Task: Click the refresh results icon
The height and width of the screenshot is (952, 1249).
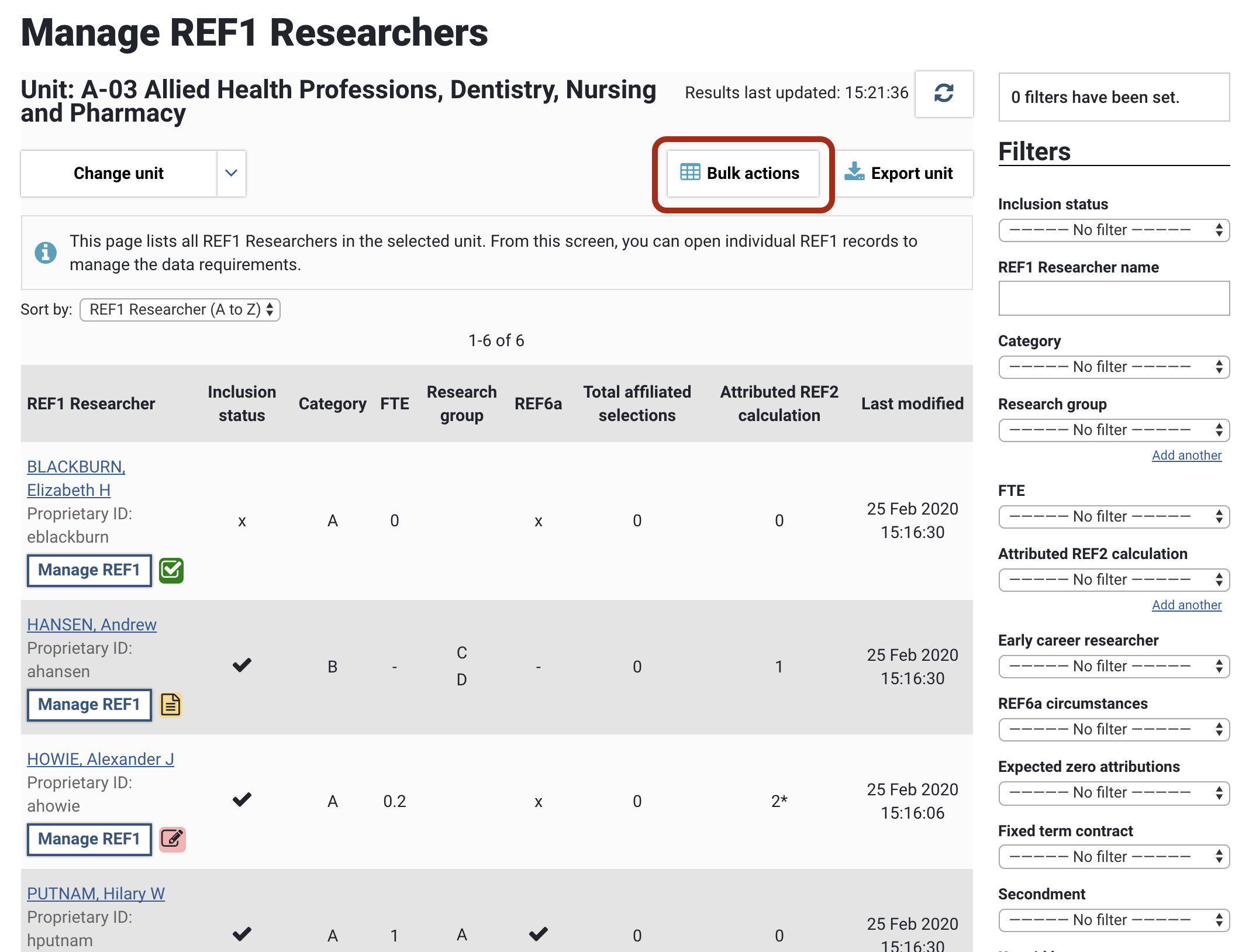Action: point(943,94)
